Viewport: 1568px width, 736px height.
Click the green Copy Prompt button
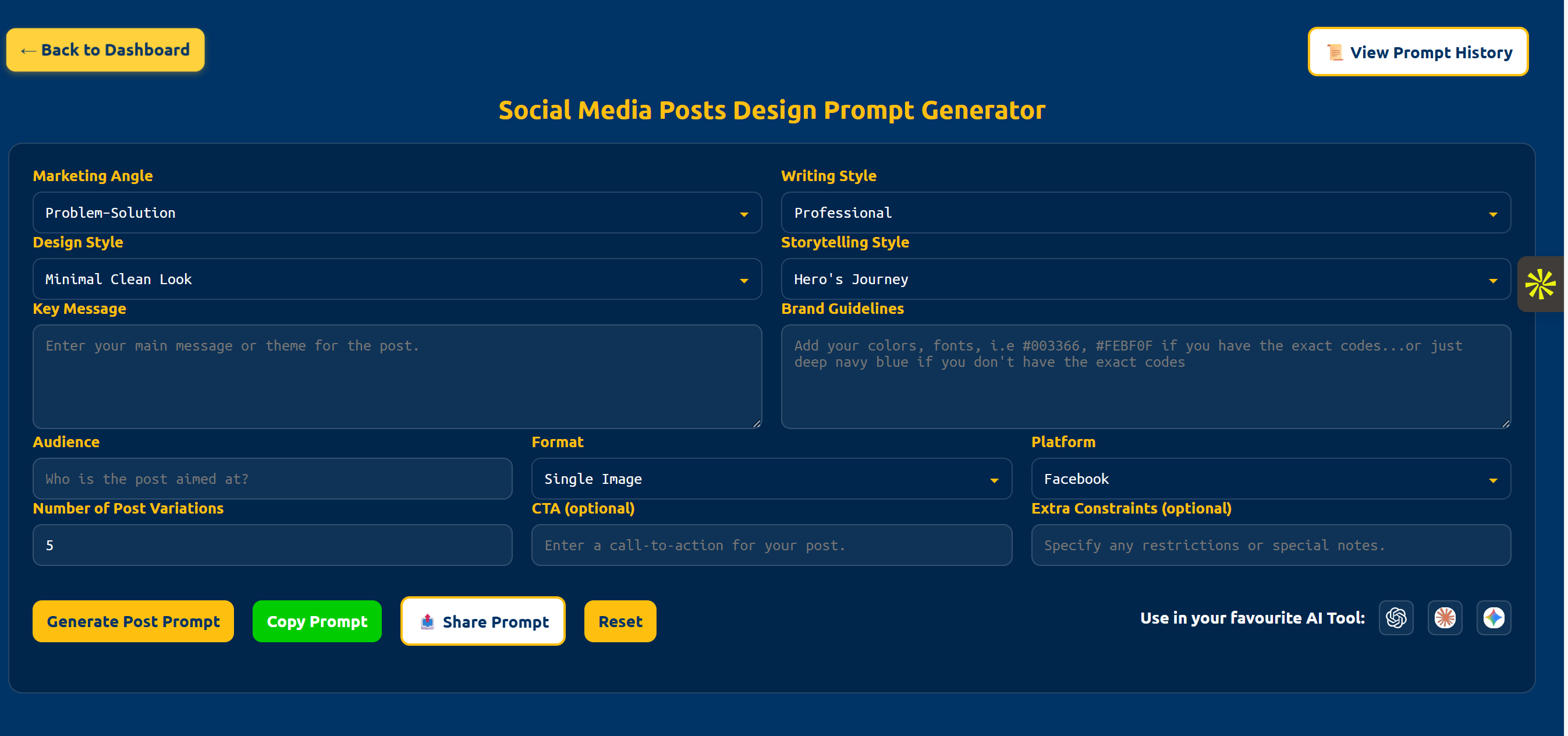[317, 621]
